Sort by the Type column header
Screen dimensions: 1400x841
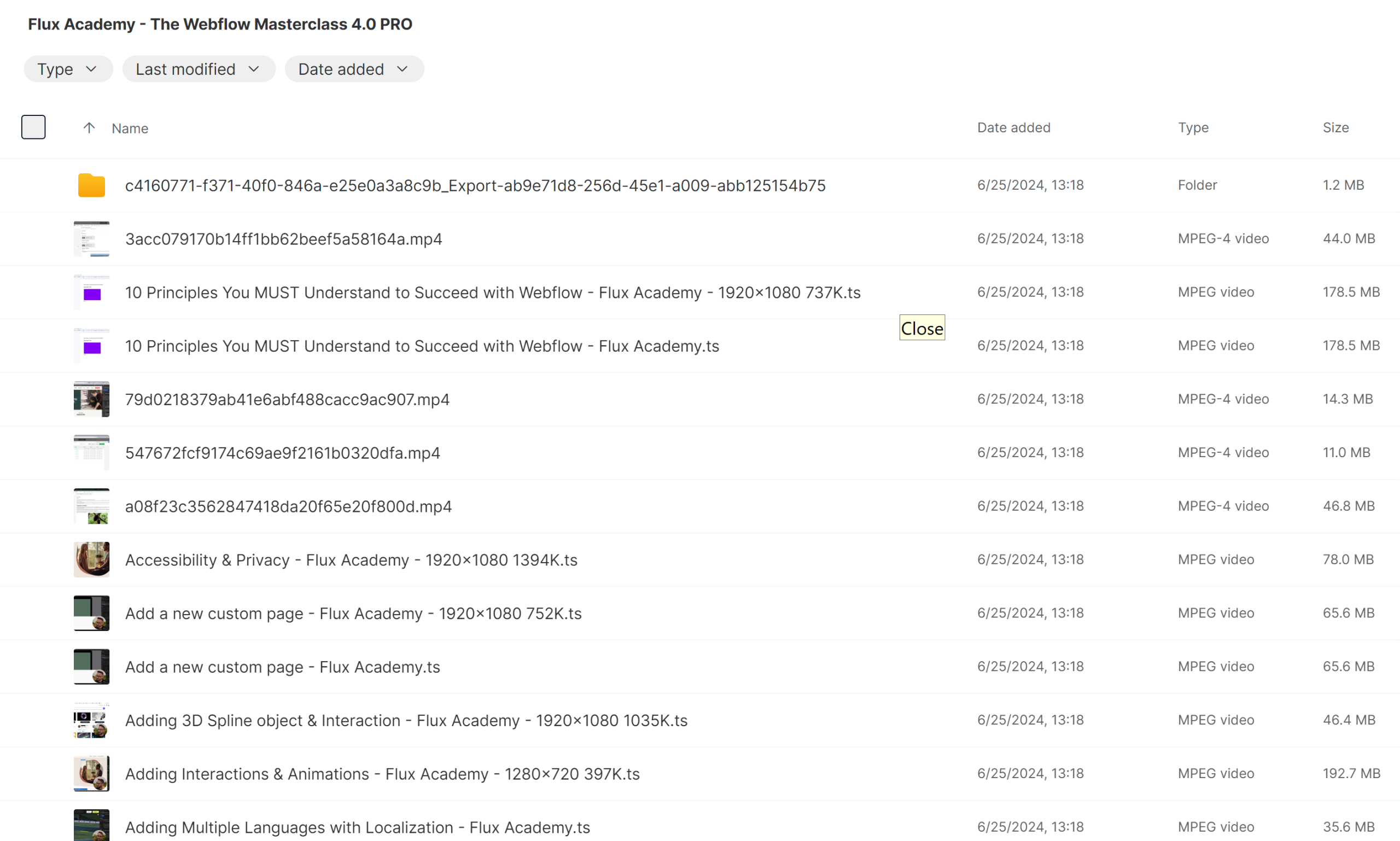pyautogui.click(x=1193, y=128)
